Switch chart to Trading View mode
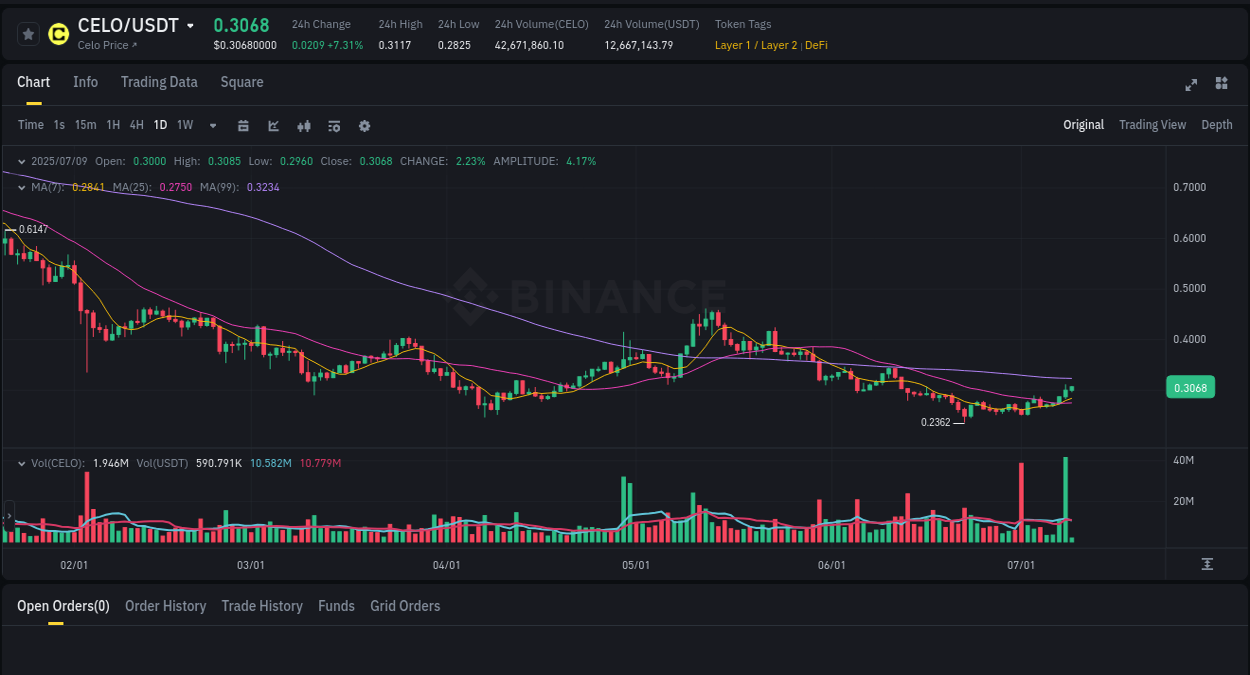Image resolution: width=1250 pixels, height=675 pixels. pyautogui.click(x=1152, y=125)
